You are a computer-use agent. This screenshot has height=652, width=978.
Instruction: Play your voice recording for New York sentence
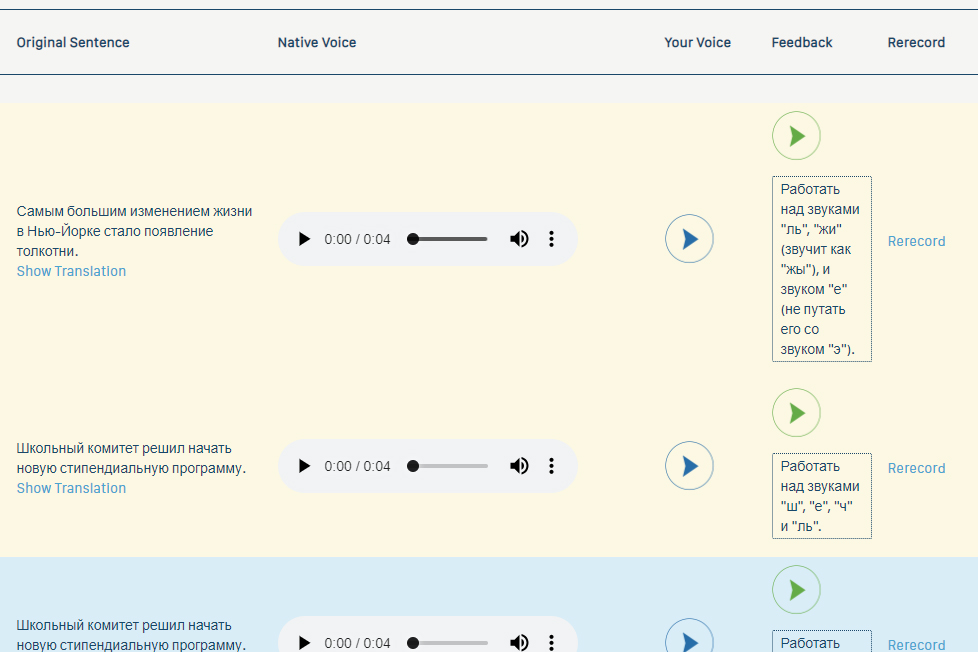(x=689, y=239)
